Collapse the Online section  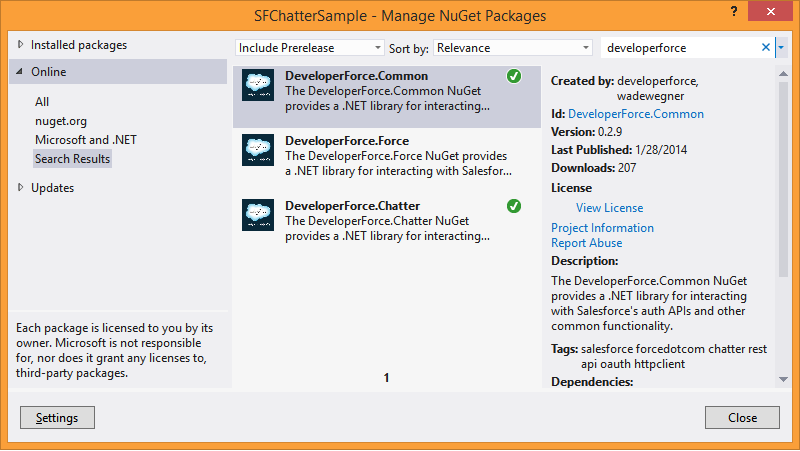(x=19, y=71)
